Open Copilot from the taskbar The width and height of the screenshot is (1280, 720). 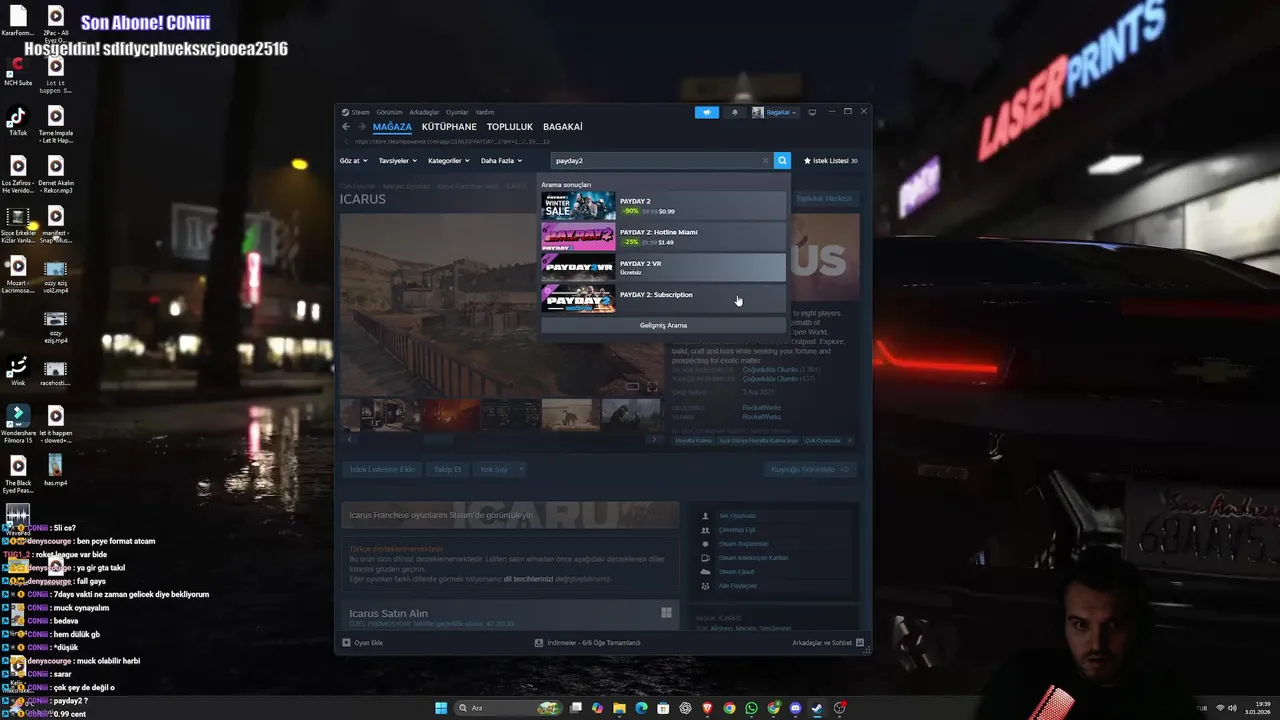(x=597, y=708)
